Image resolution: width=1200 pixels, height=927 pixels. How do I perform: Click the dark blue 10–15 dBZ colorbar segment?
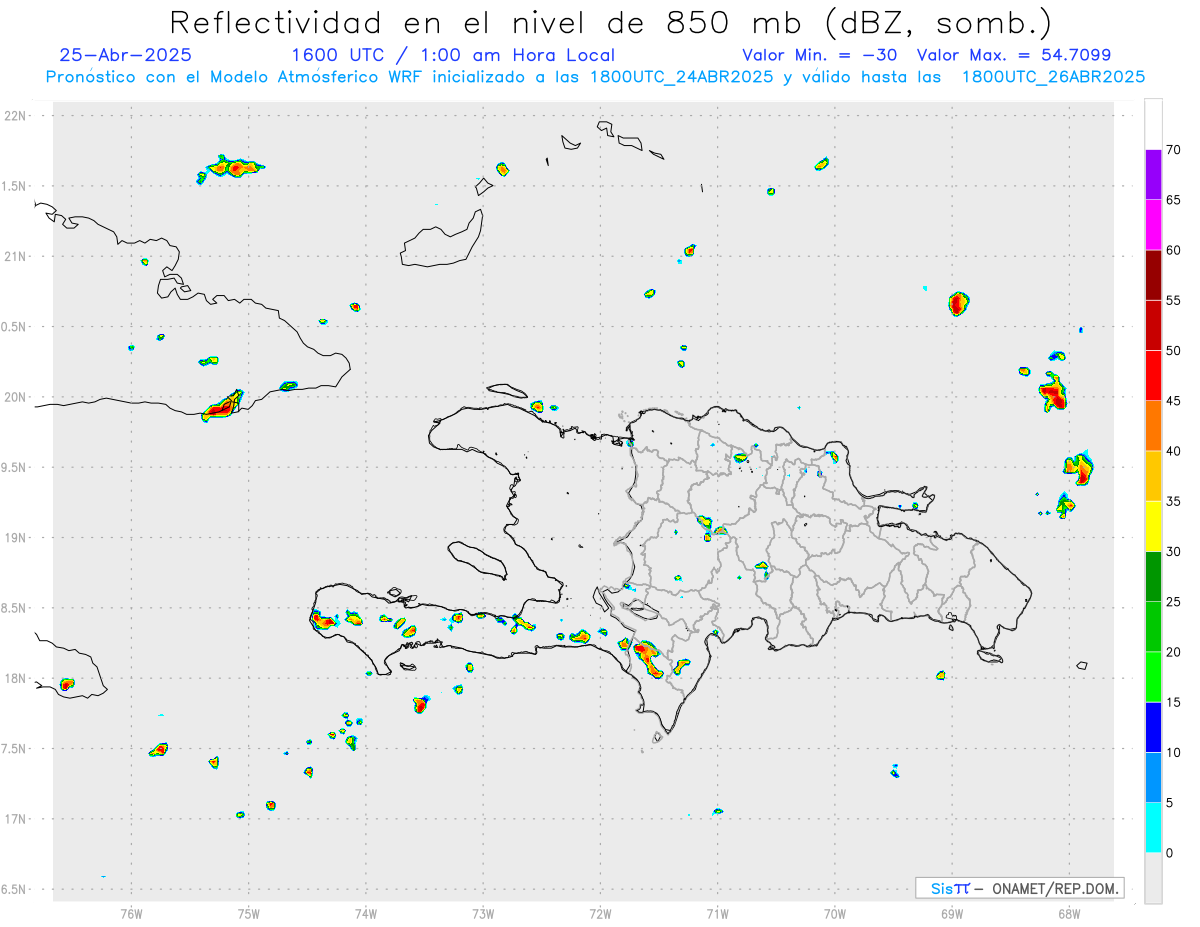(1153, 727)
